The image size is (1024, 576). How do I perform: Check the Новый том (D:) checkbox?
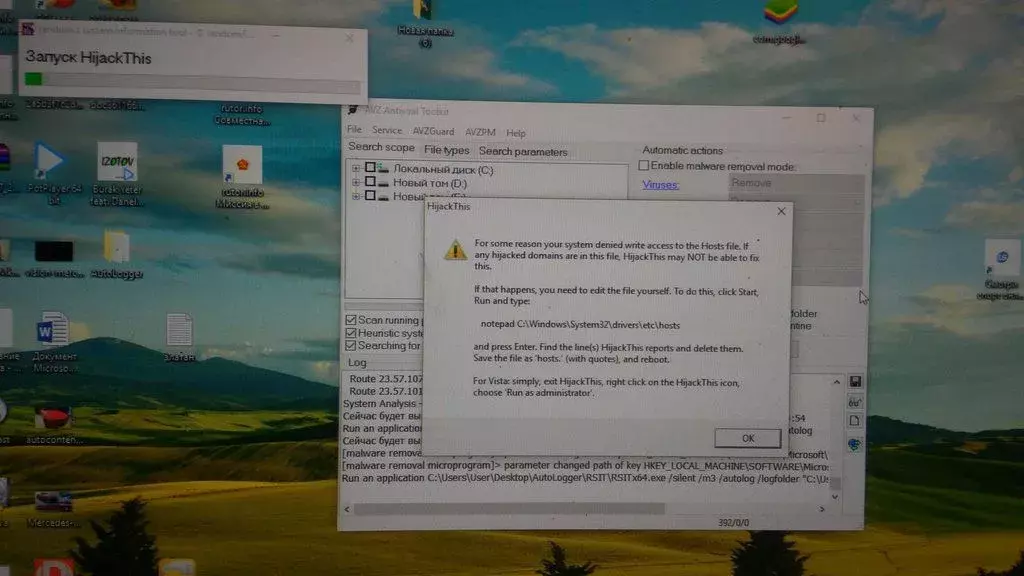click(370, 182)
